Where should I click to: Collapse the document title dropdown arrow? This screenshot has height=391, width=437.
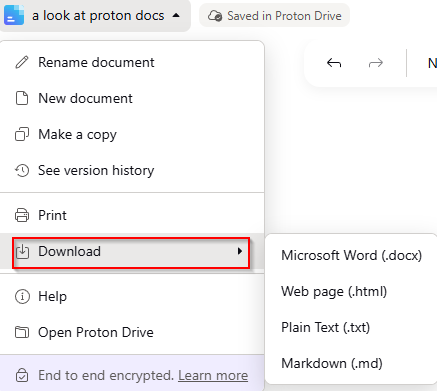(176, 15)
